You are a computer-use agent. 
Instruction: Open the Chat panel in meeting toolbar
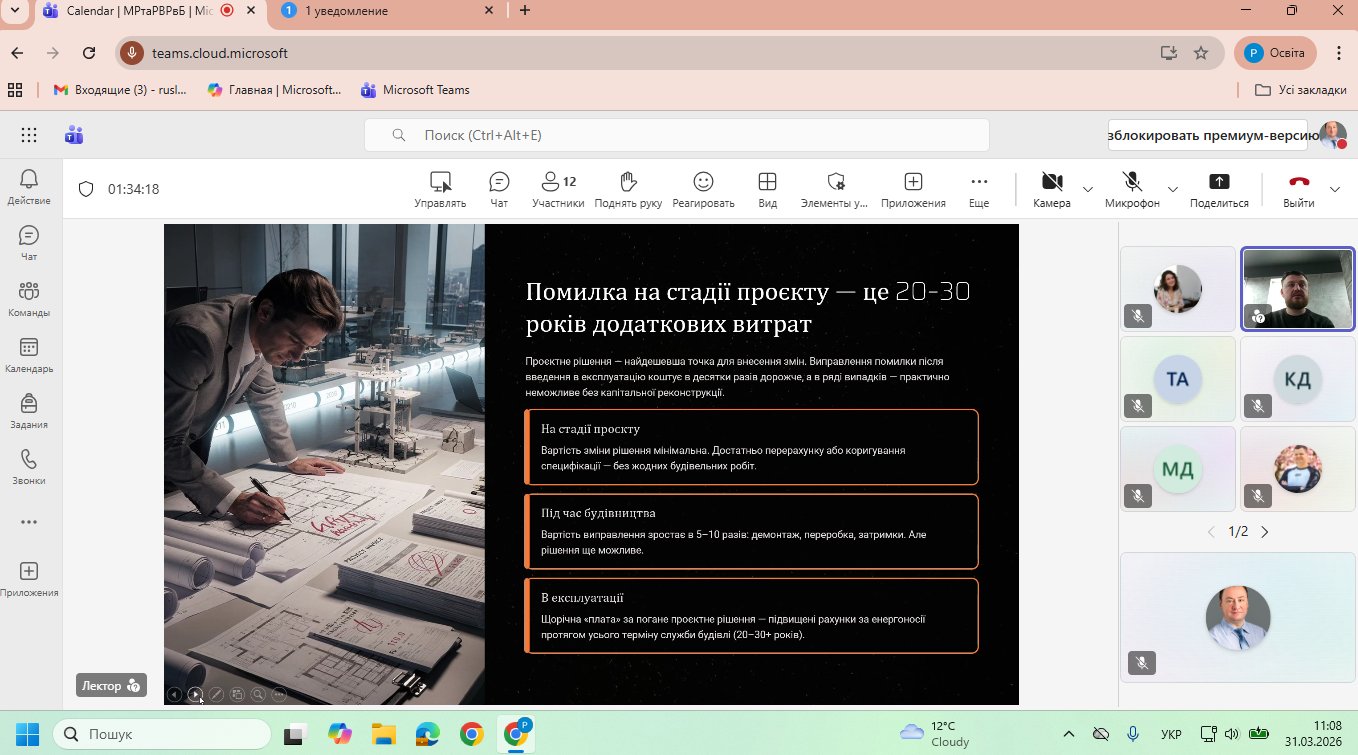coord(499,189)
